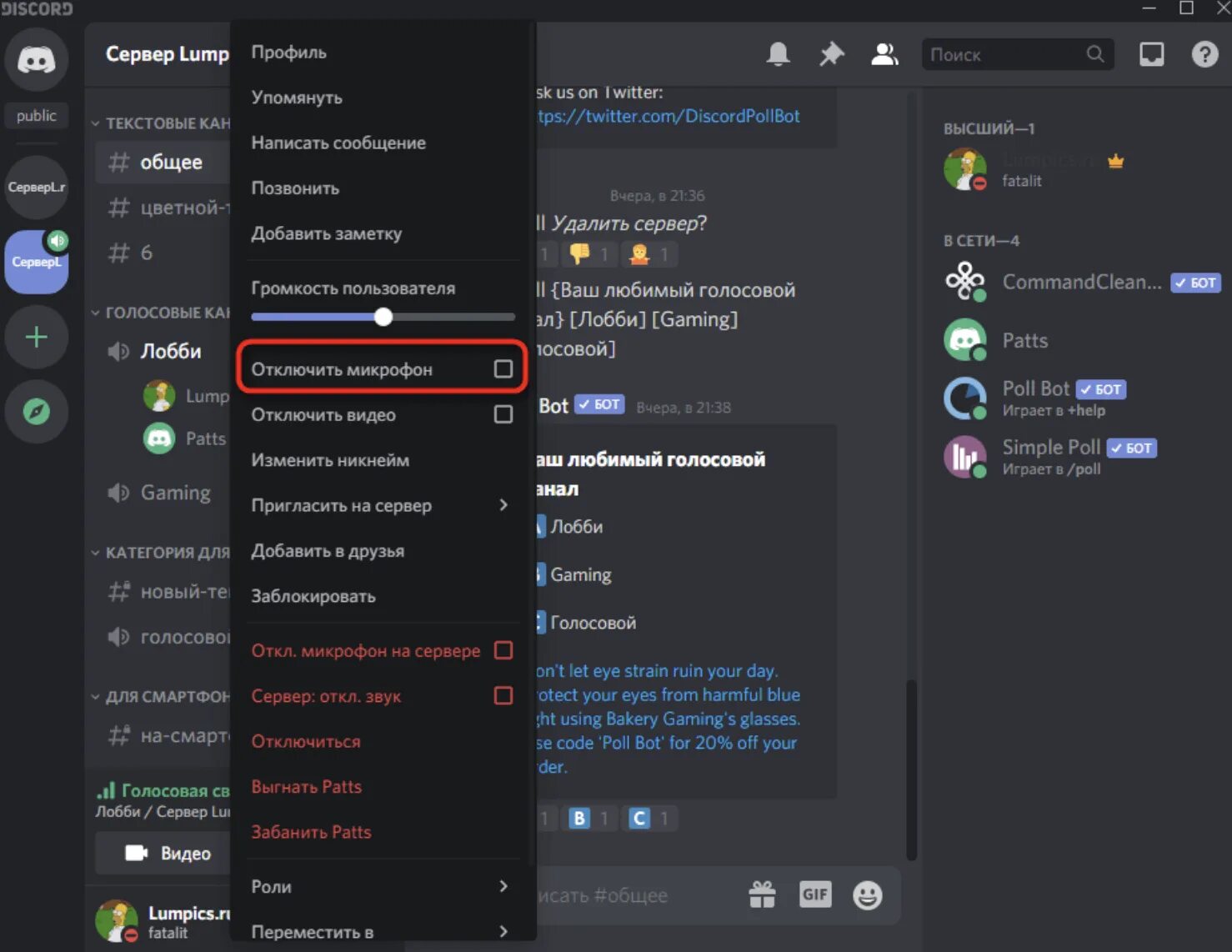Click Simple Poll avatar in member list
Image resolution: width=1232 pixels, height=952 pixels.
click(x=965, y=457)
